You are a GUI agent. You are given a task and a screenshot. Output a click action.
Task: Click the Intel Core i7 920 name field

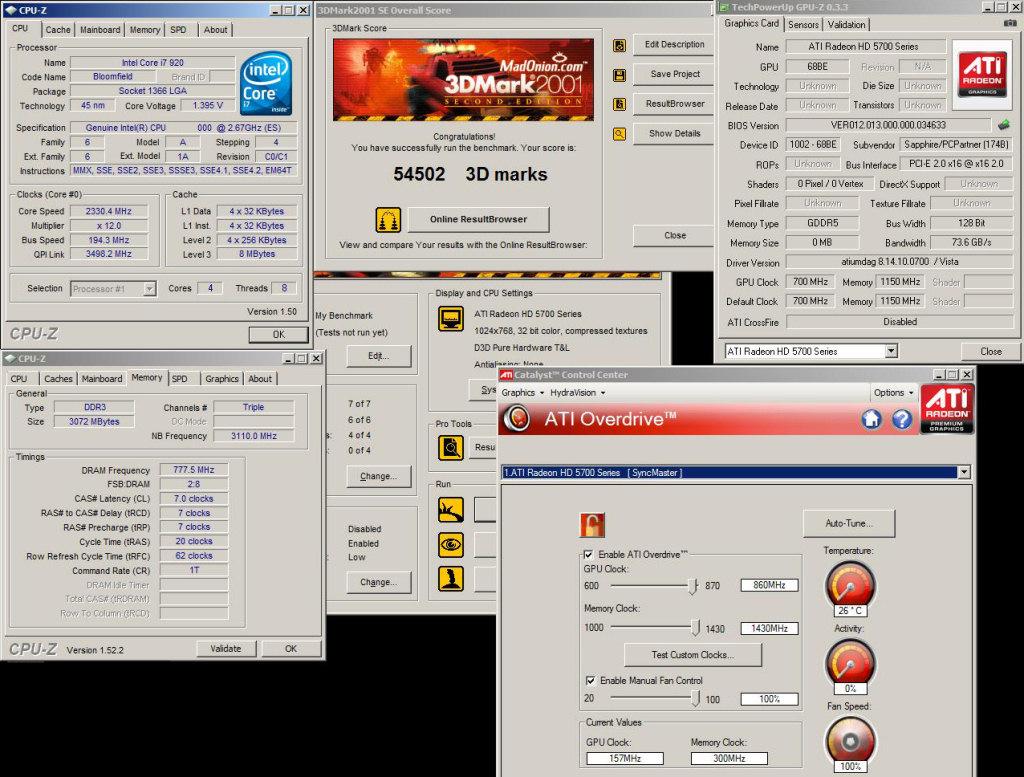click(x=153, y=63)
